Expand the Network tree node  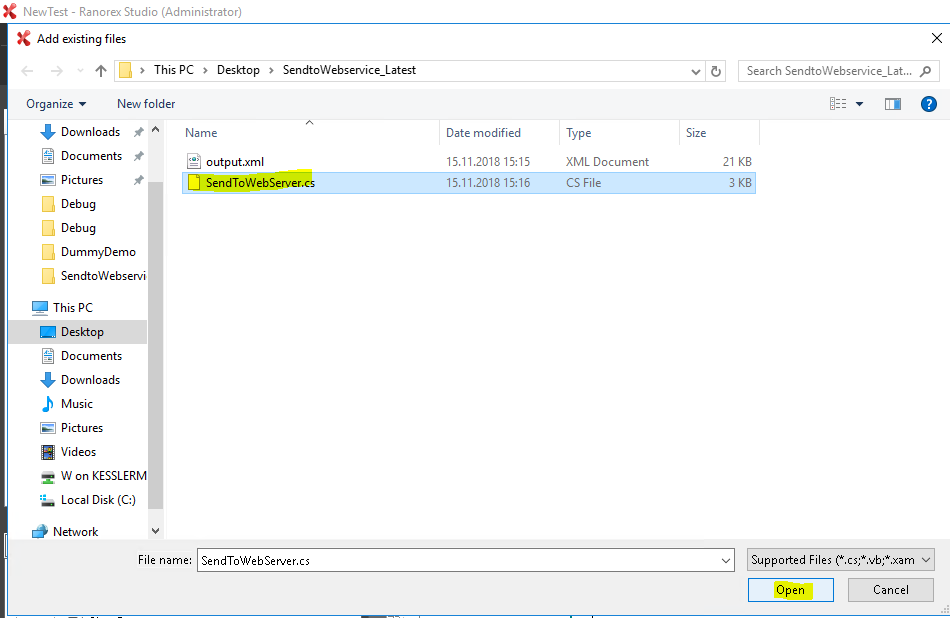[18, 532]
